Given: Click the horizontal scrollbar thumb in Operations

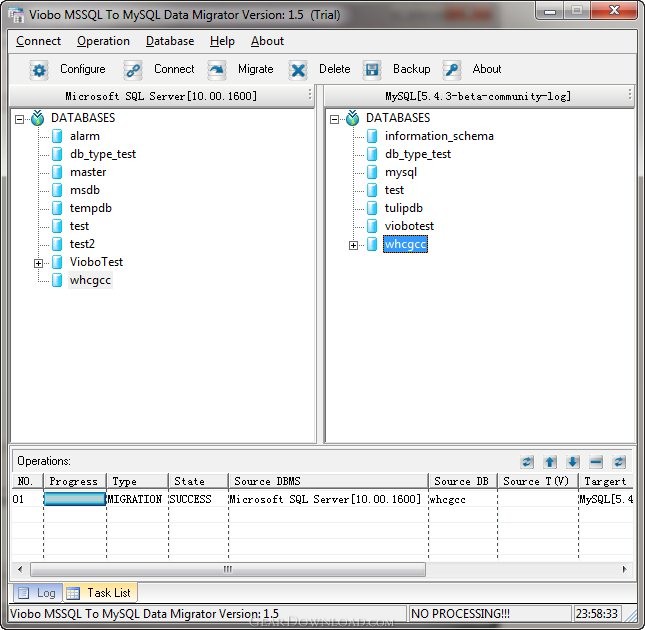Looking at the screenshot, I should tap(228, 570).
